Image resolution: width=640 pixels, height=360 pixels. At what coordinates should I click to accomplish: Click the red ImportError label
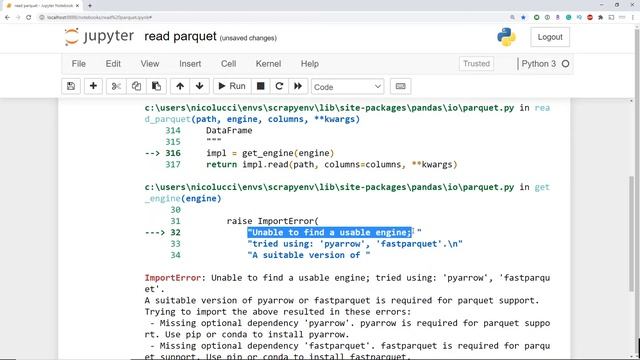click(x=173, y=278)
